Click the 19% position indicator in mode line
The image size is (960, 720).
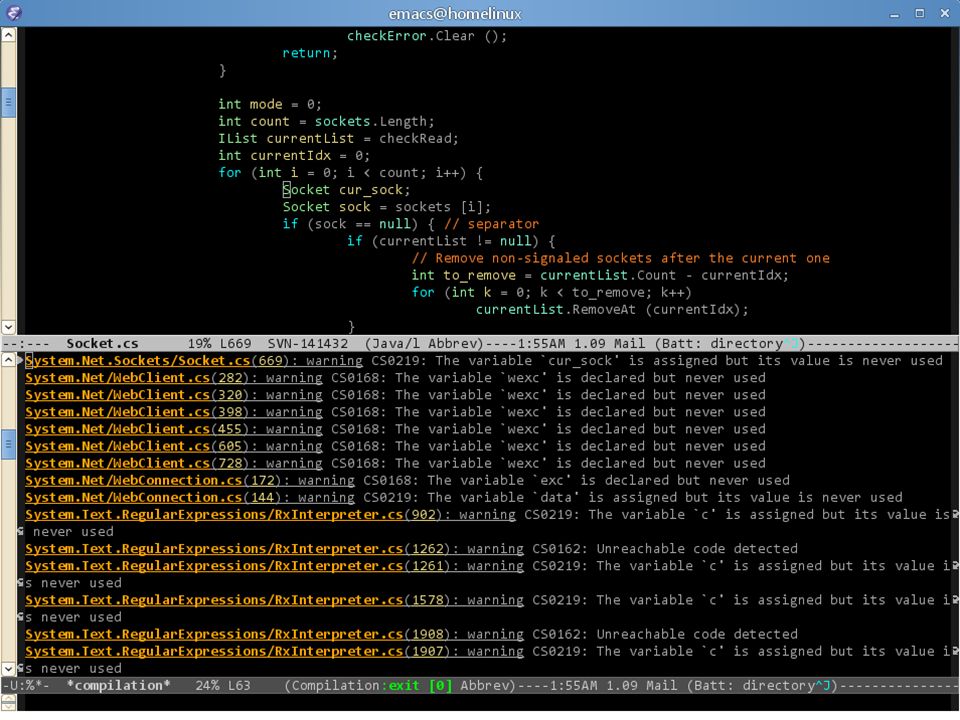click(x=199, y=343)
